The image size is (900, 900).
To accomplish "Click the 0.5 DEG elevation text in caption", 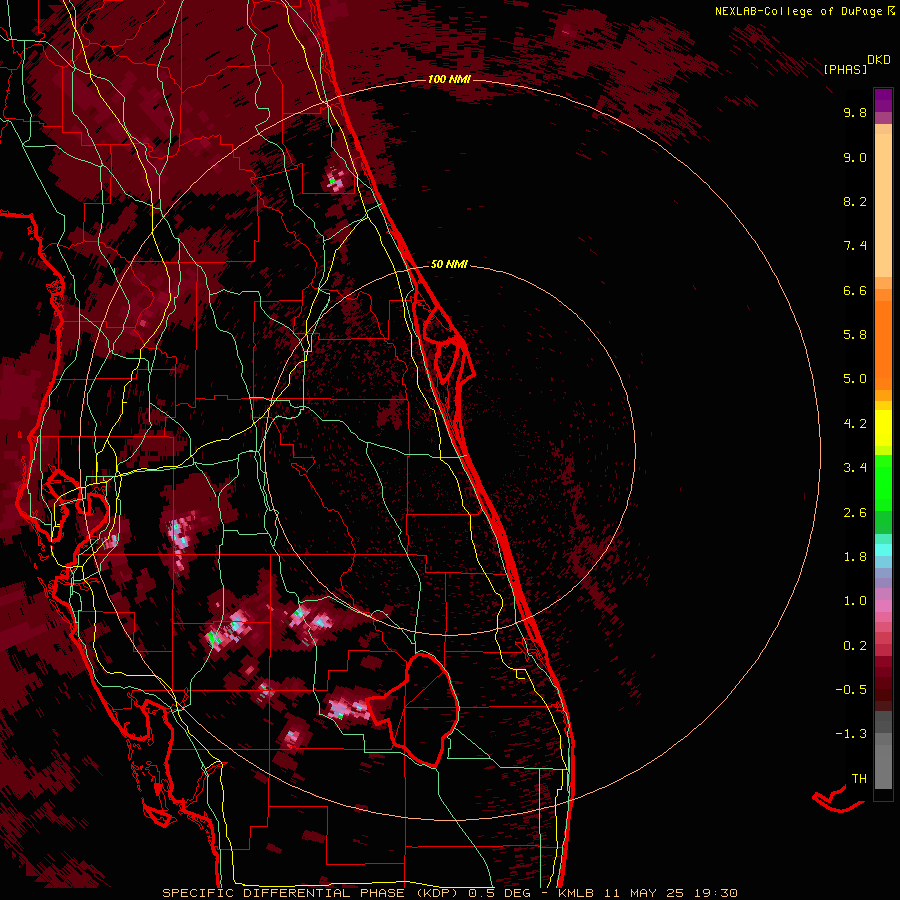I will coord(501,893).
